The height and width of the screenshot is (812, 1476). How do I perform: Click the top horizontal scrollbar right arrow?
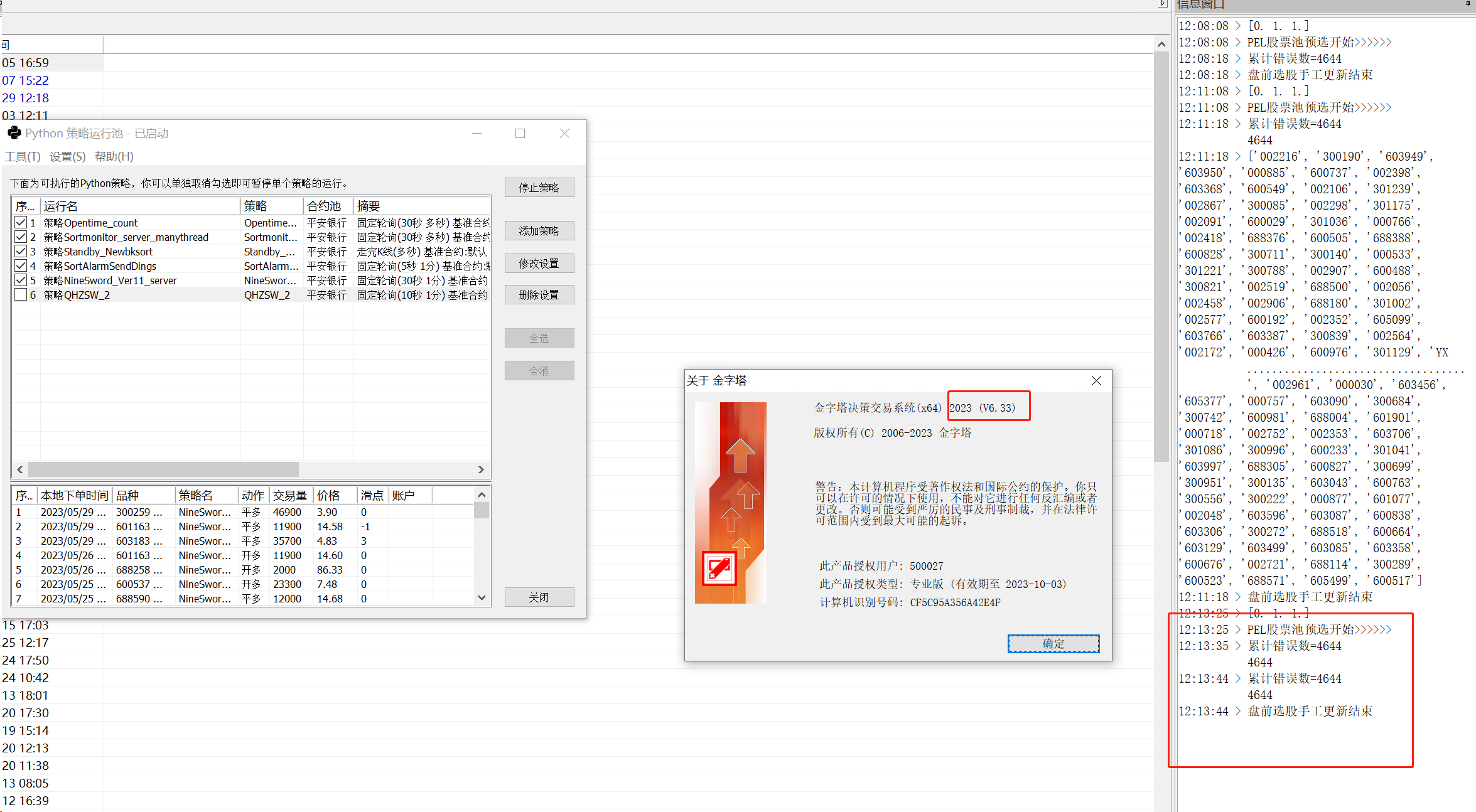click(1163, 4)
